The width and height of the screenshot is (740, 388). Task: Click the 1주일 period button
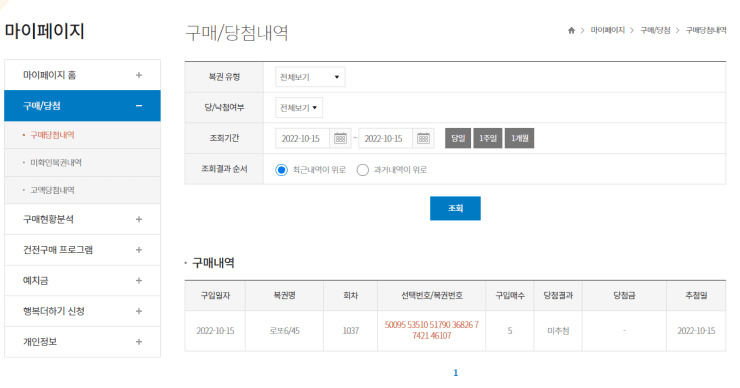[x=488, y=138]
